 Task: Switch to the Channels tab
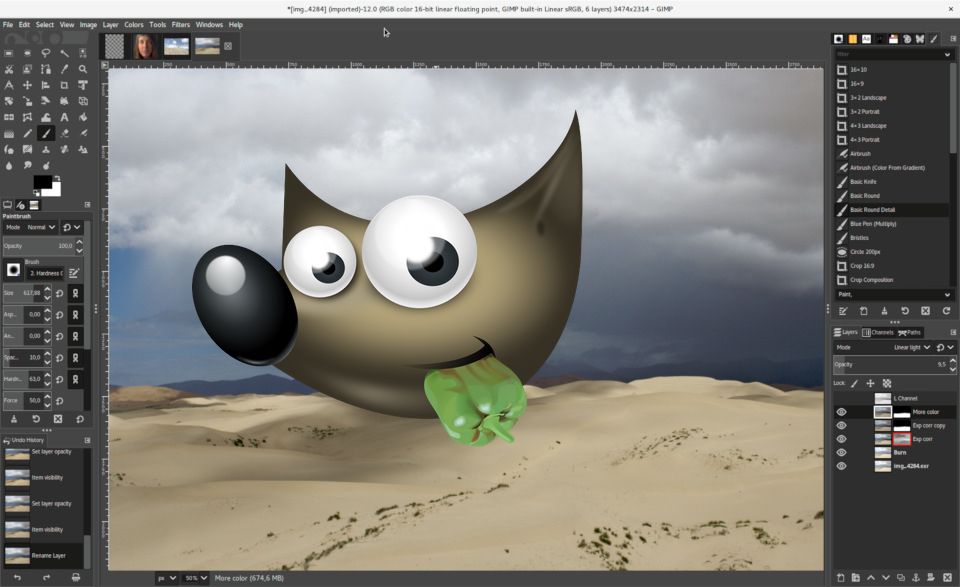pyautogui.click(x=878, y=332)
